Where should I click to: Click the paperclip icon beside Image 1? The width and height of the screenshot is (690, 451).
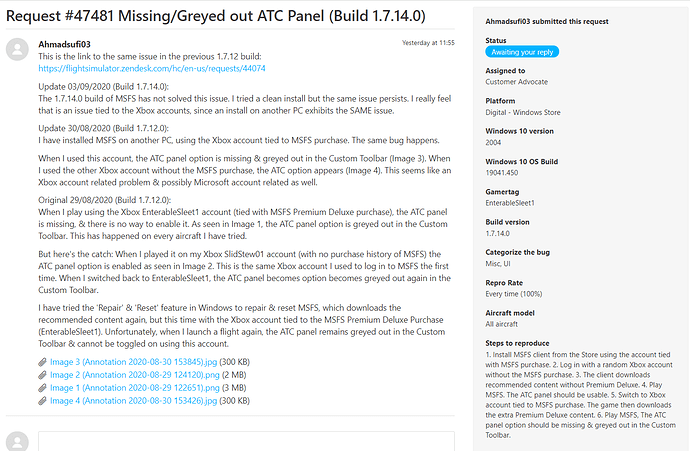(42, 388)
